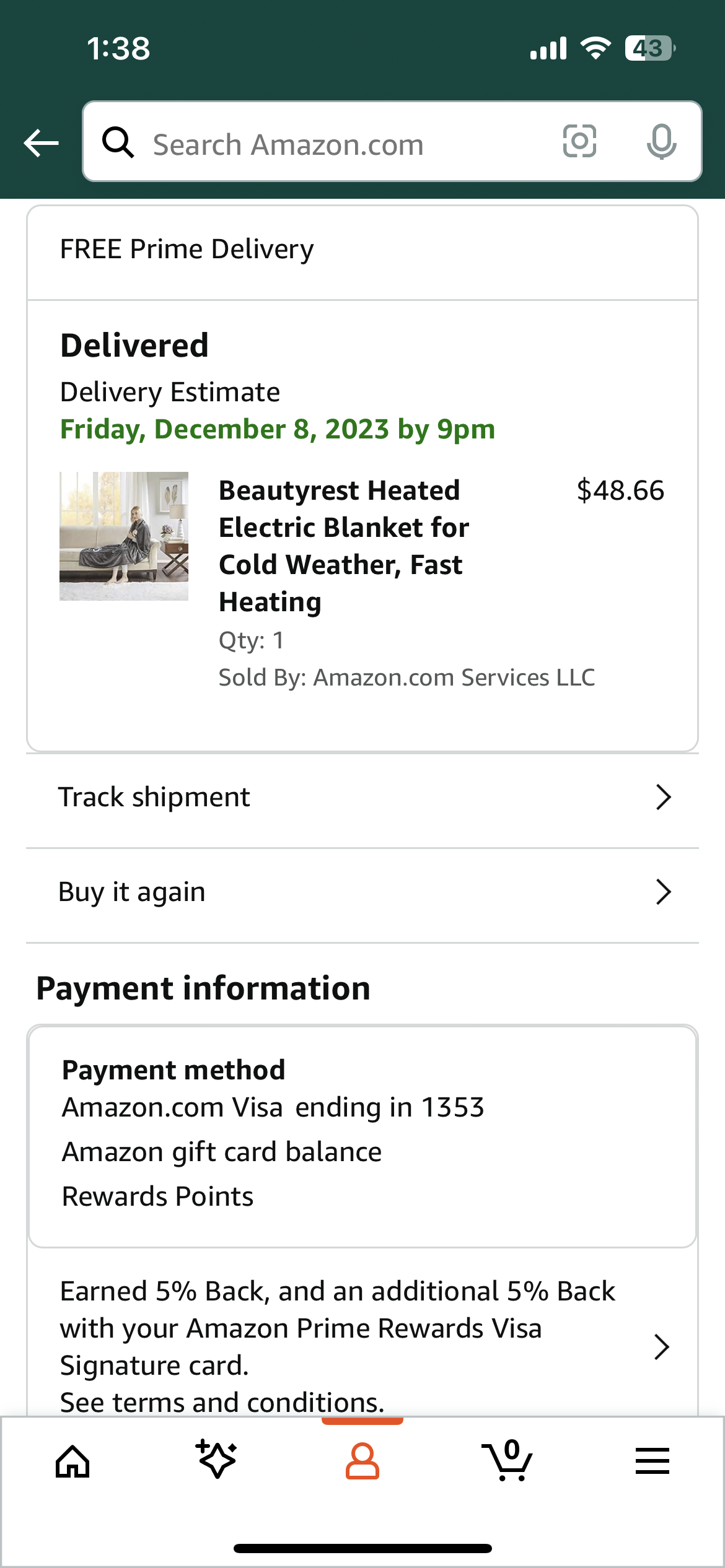This screenshot has width=725, height=1568.
Task: Open camera lens search icon
Action: 579,141
